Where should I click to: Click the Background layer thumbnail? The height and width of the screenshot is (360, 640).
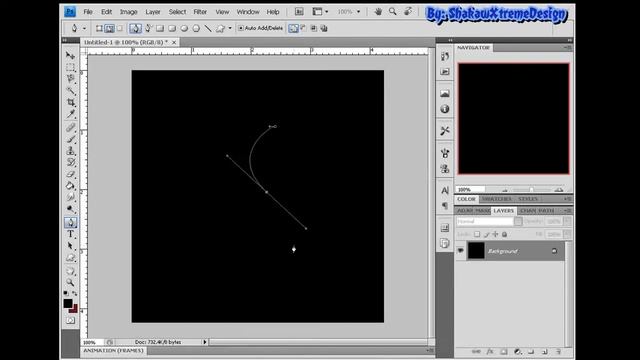pos(476,251)
